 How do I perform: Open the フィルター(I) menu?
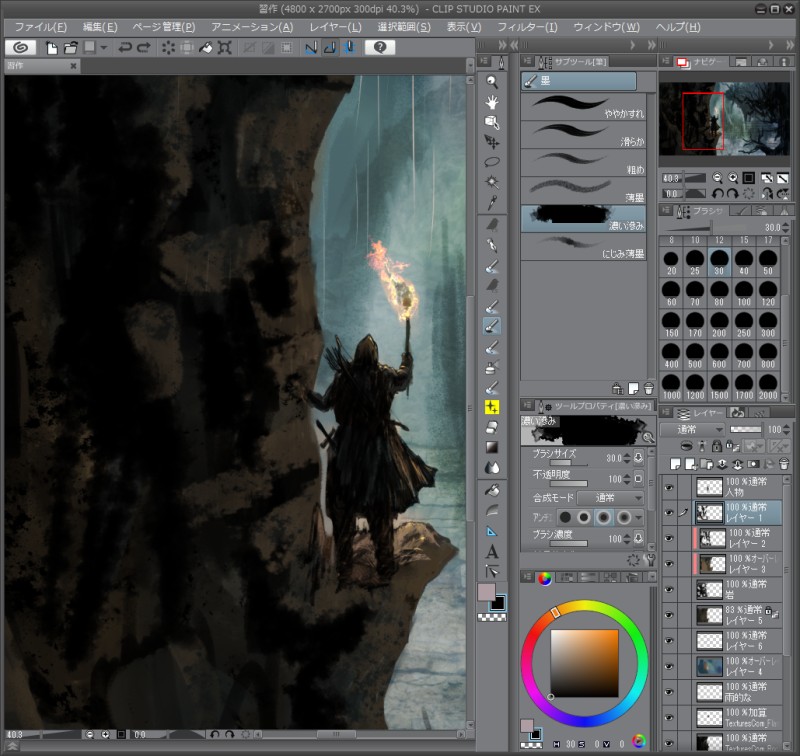pos(521,26)
